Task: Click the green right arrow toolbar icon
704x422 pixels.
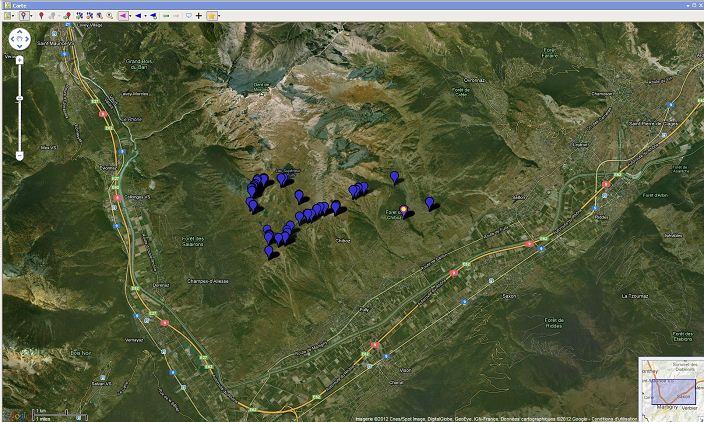Action: [x=166, y=16]
